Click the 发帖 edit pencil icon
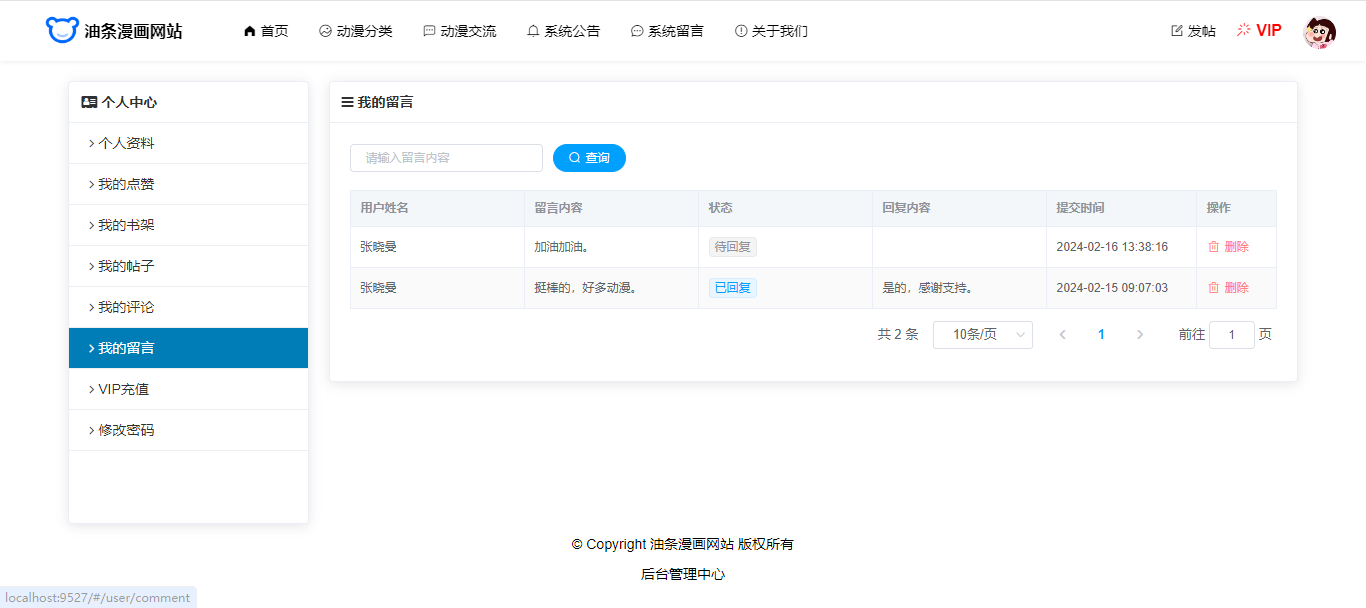The width and height of the screenshot is (1366, 608). (x=1177, y=31)
